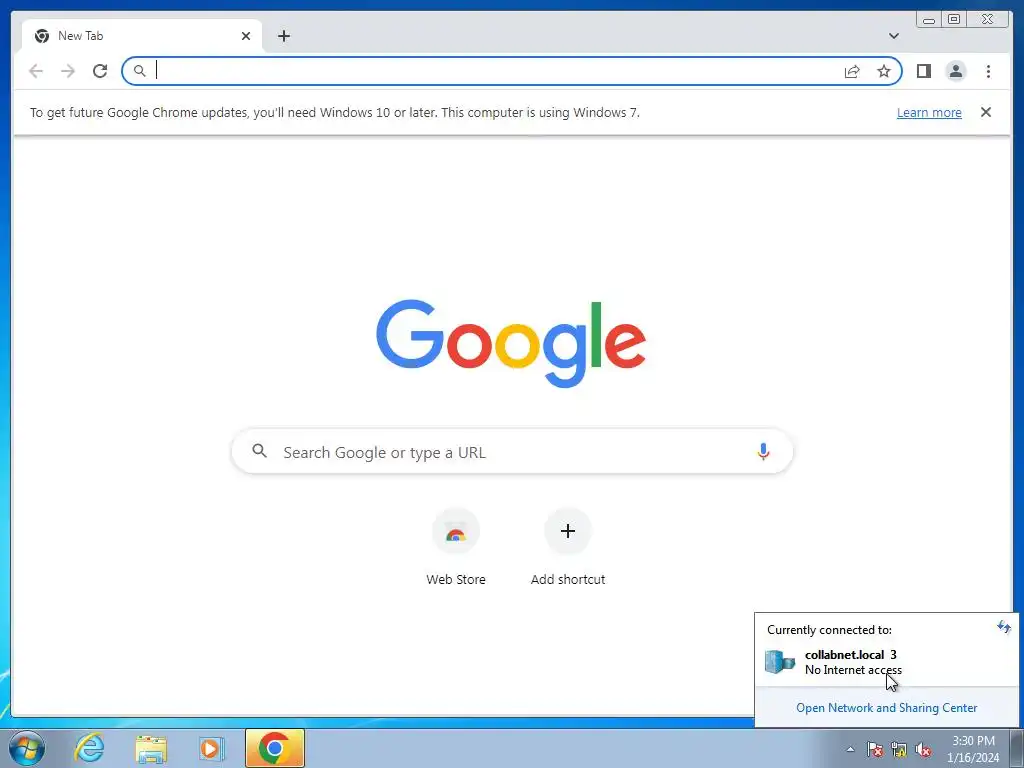
Task: Click the Chrome taskbar button
Action: point(275,748)
